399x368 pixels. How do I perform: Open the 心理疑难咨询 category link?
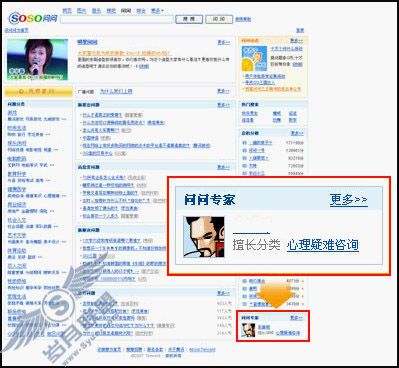pyautogui.click(x=323, y=245)
